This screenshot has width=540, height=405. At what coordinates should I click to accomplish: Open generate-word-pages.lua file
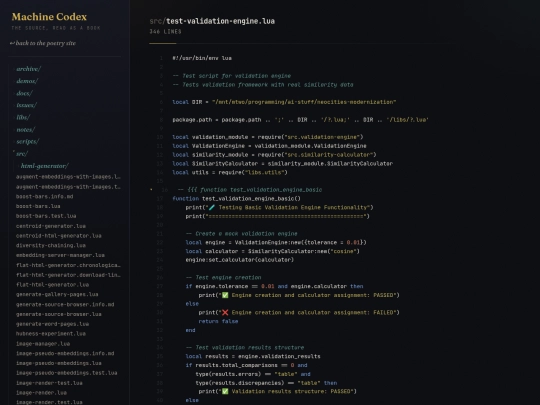(x=52, y=324)
